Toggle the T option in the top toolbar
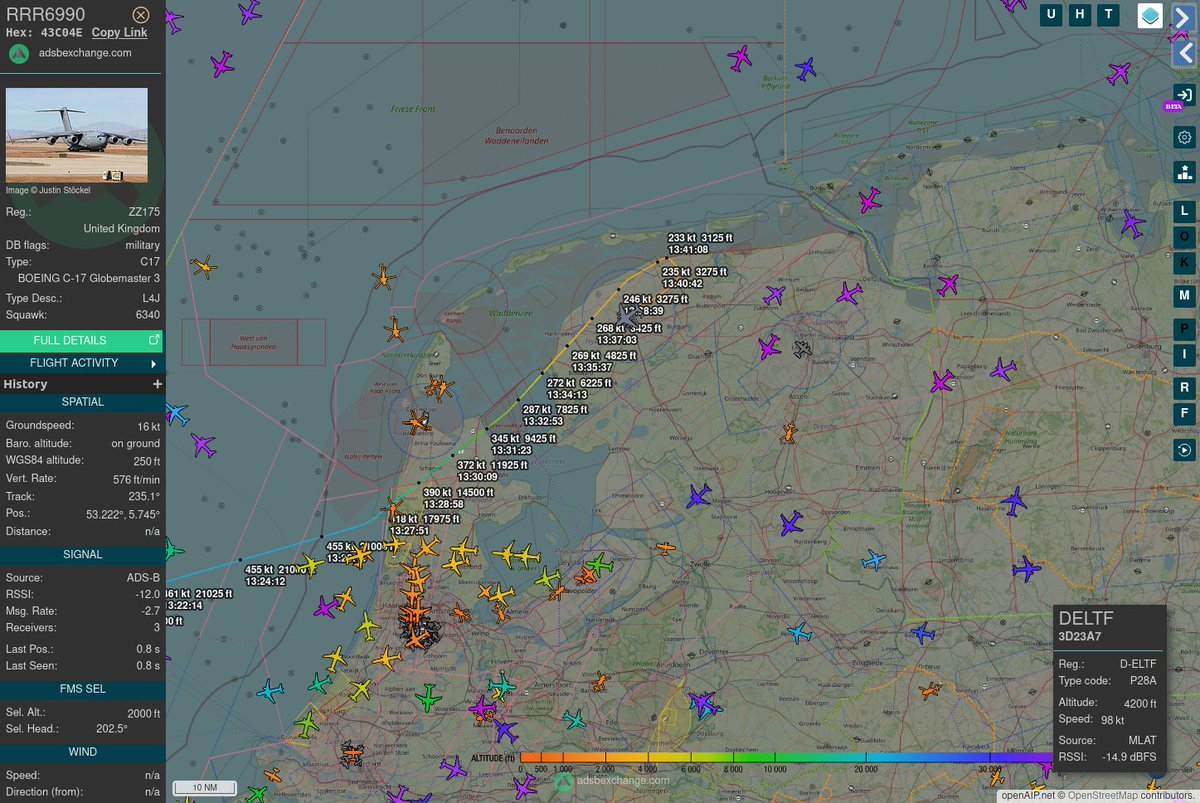 click(1107, 15)
